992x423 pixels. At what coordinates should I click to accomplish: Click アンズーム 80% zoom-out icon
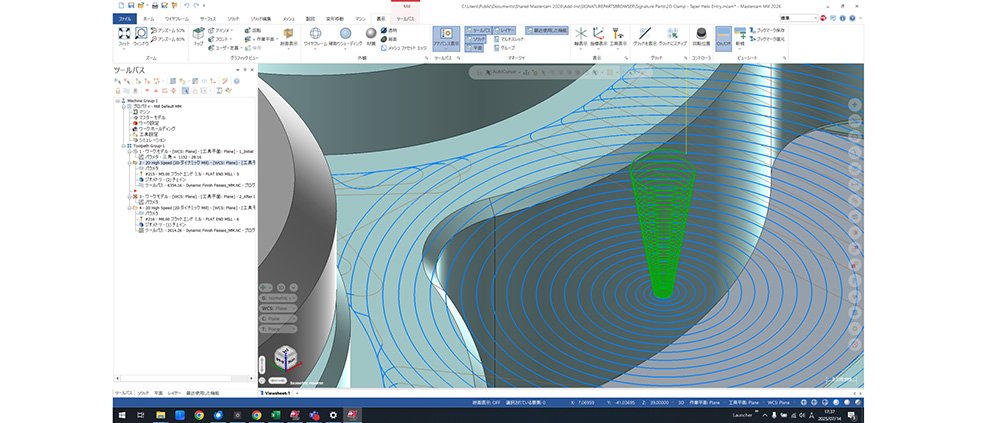pyautogui.click(x=154, y=39)
